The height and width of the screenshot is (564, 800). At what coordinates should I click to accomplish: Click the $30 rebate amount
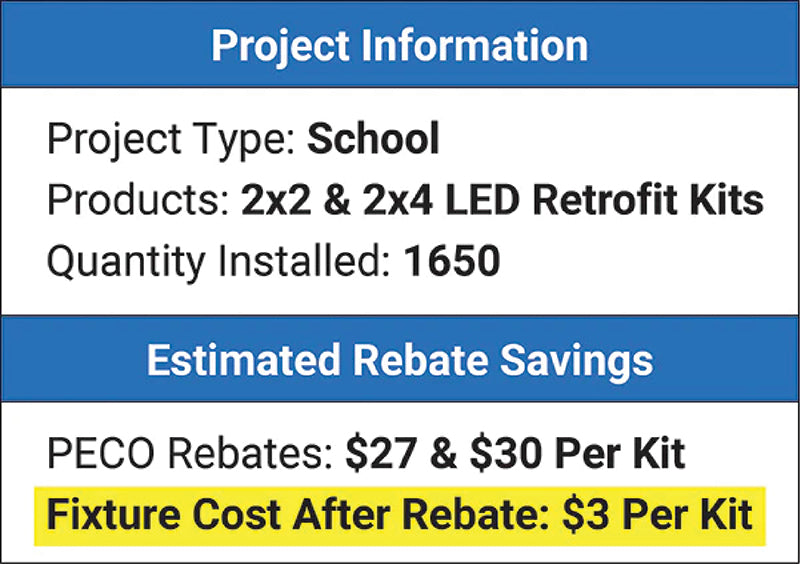[506, 452]
